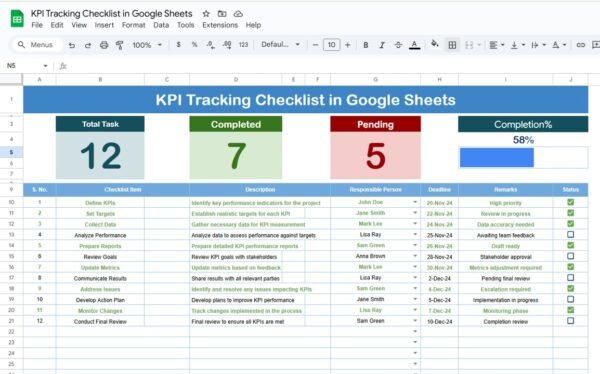Click the insert comment icon
Image resolution: width=600 pixels, height=374 pixels.
click(x=596, y=45)
